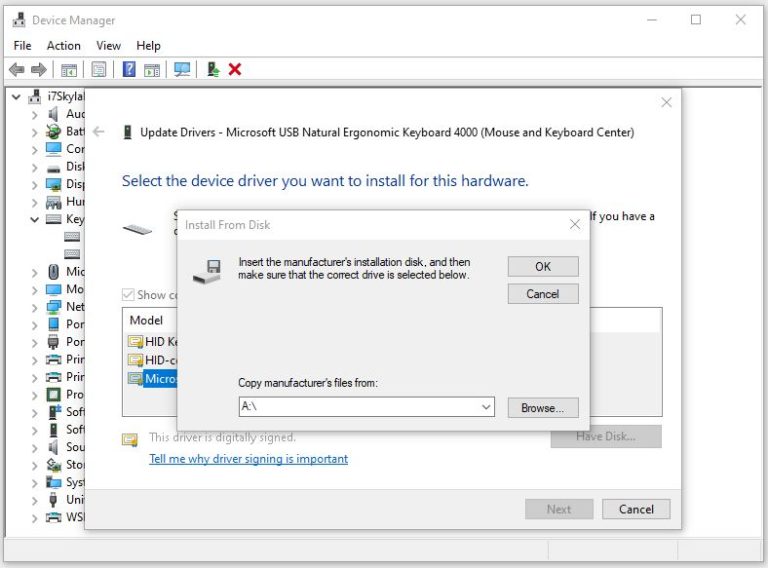Click the Show/Hide console tree icon

[69, 70]
